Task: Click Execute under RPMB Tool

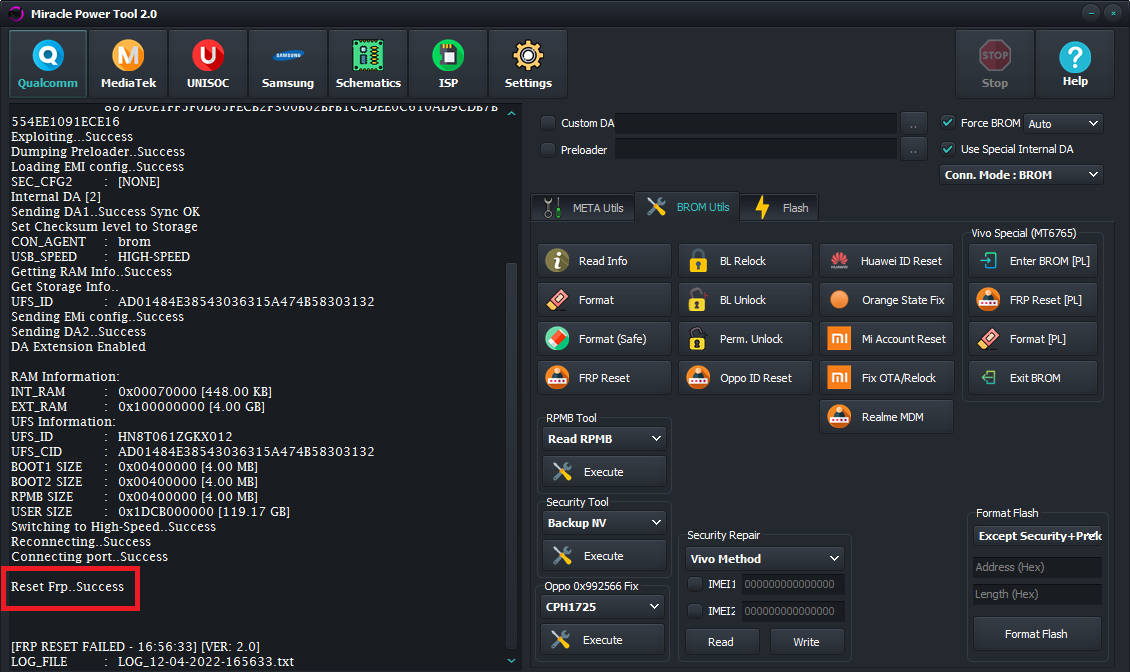Action: (x=604, y=472)
